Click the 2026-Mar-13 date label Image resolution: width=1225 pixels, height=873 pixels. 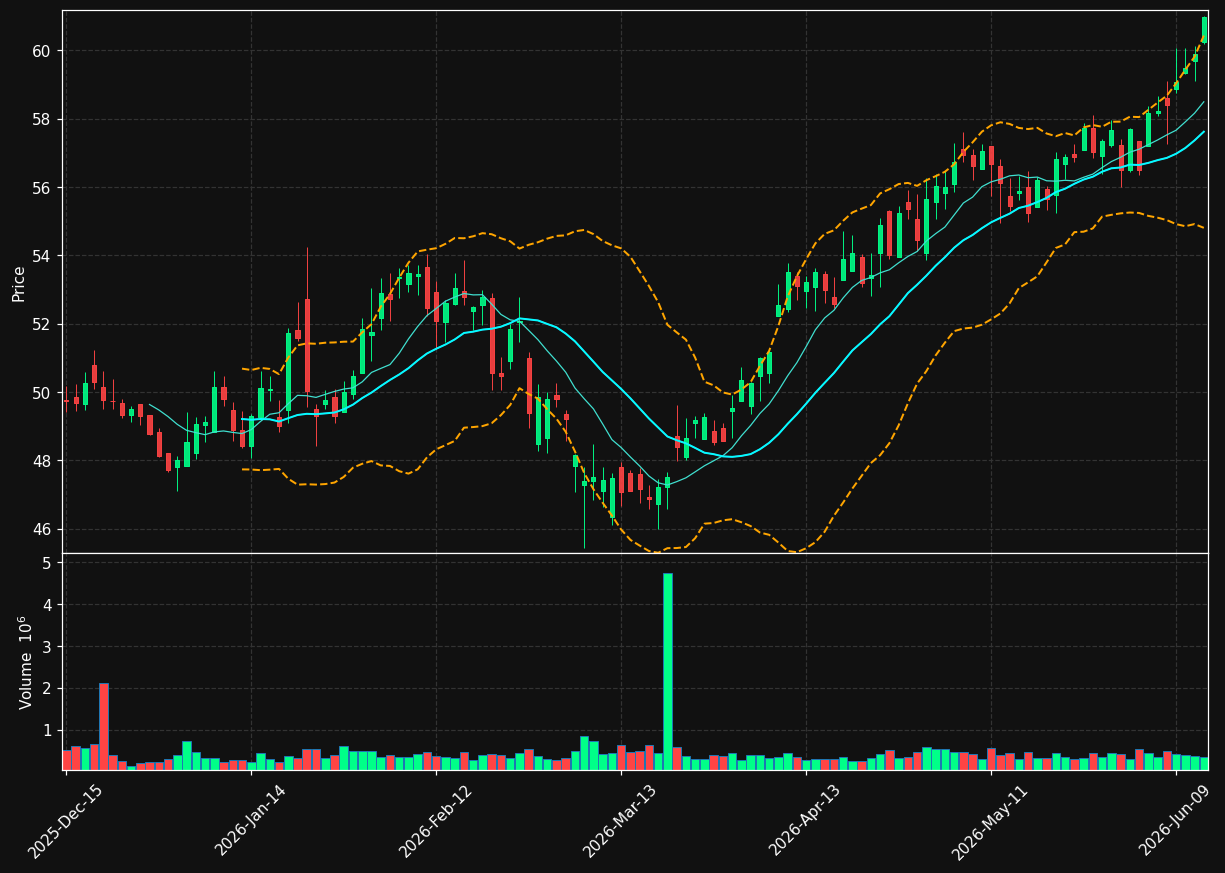[620, 822]
